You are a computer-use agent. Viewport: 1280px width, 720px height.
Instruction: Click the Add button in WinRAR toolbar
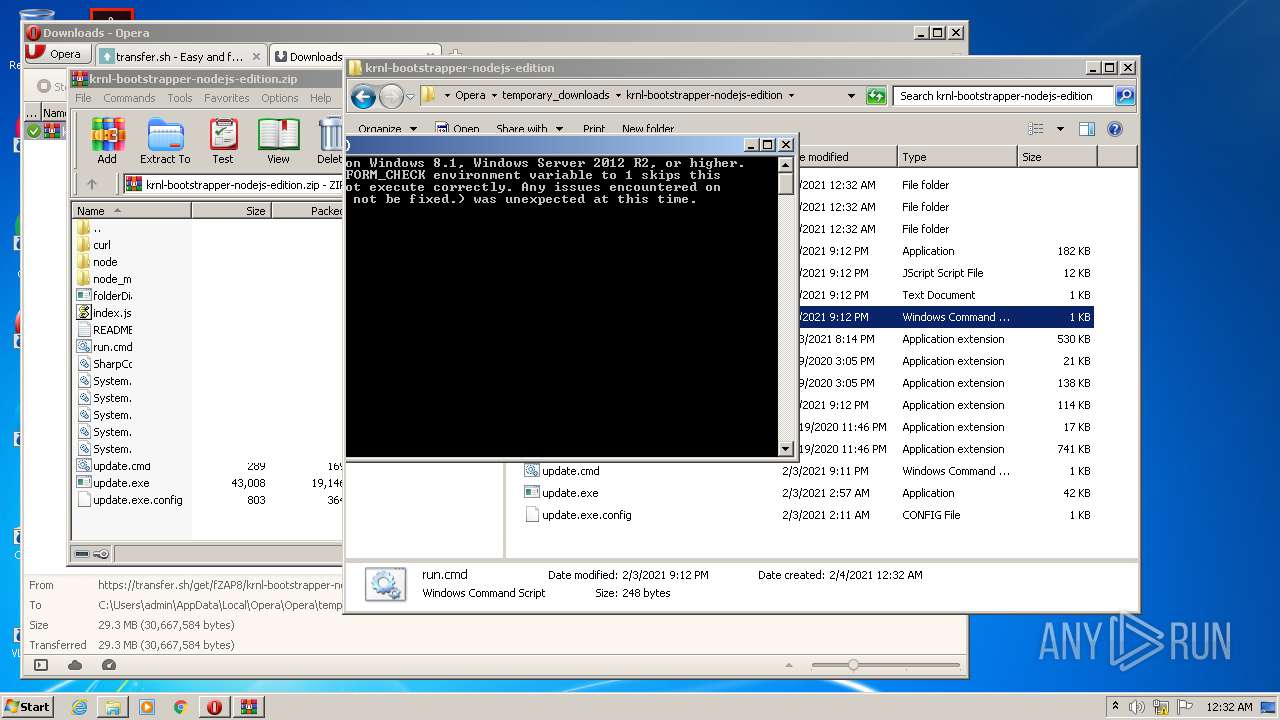[107, 141]
